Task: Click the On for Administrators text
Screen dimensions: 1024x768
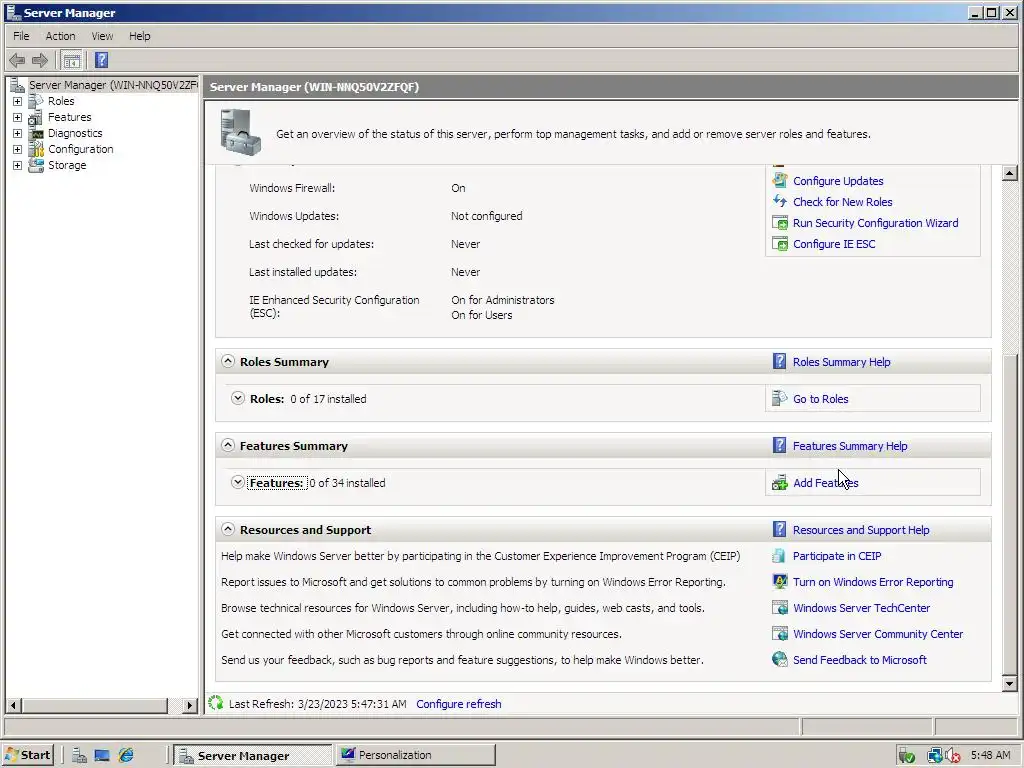Action: [503, 300]
